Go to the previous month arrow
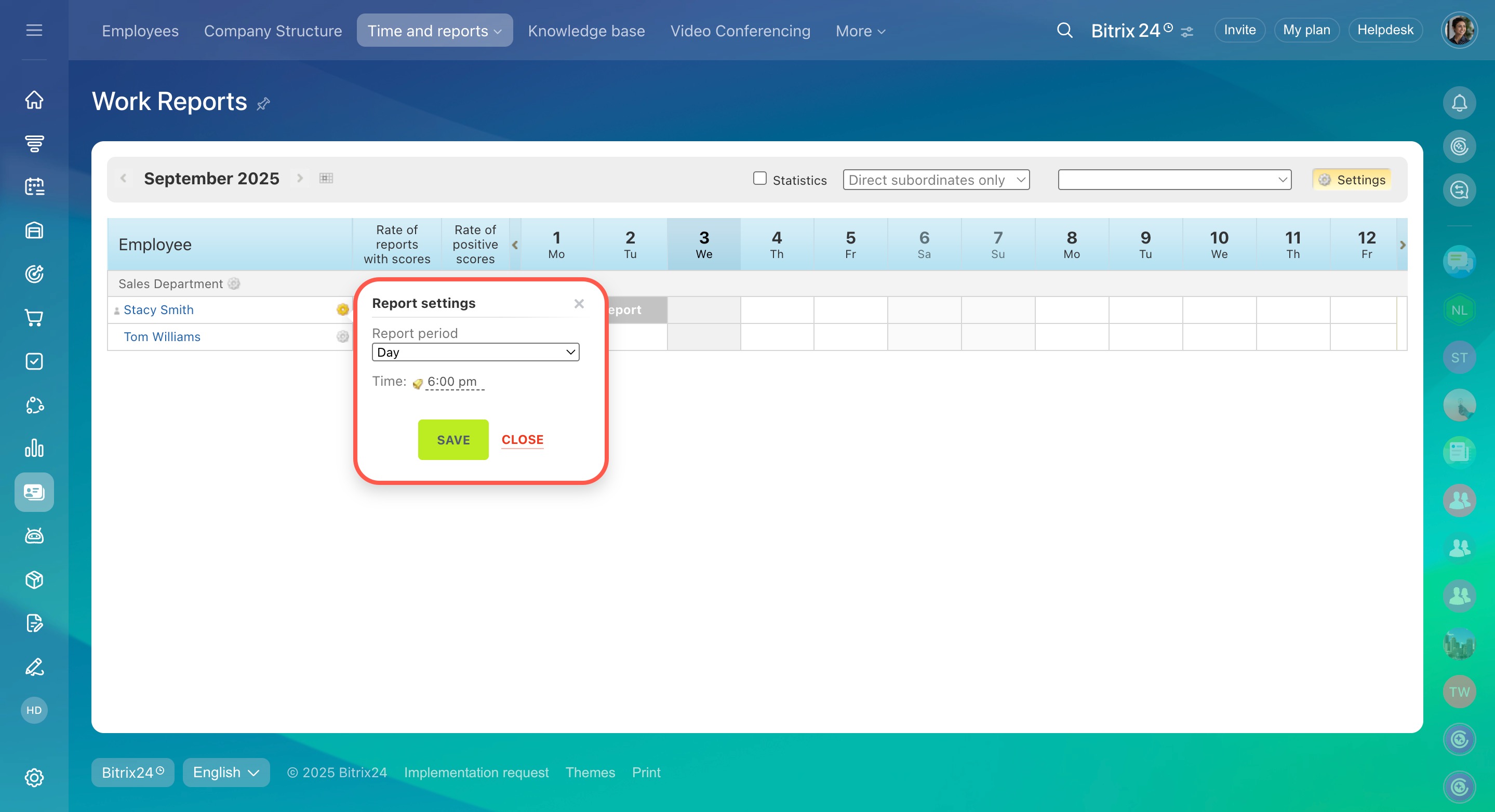Viewport: 1495px width, 812px height. click(x=124, y=178)
